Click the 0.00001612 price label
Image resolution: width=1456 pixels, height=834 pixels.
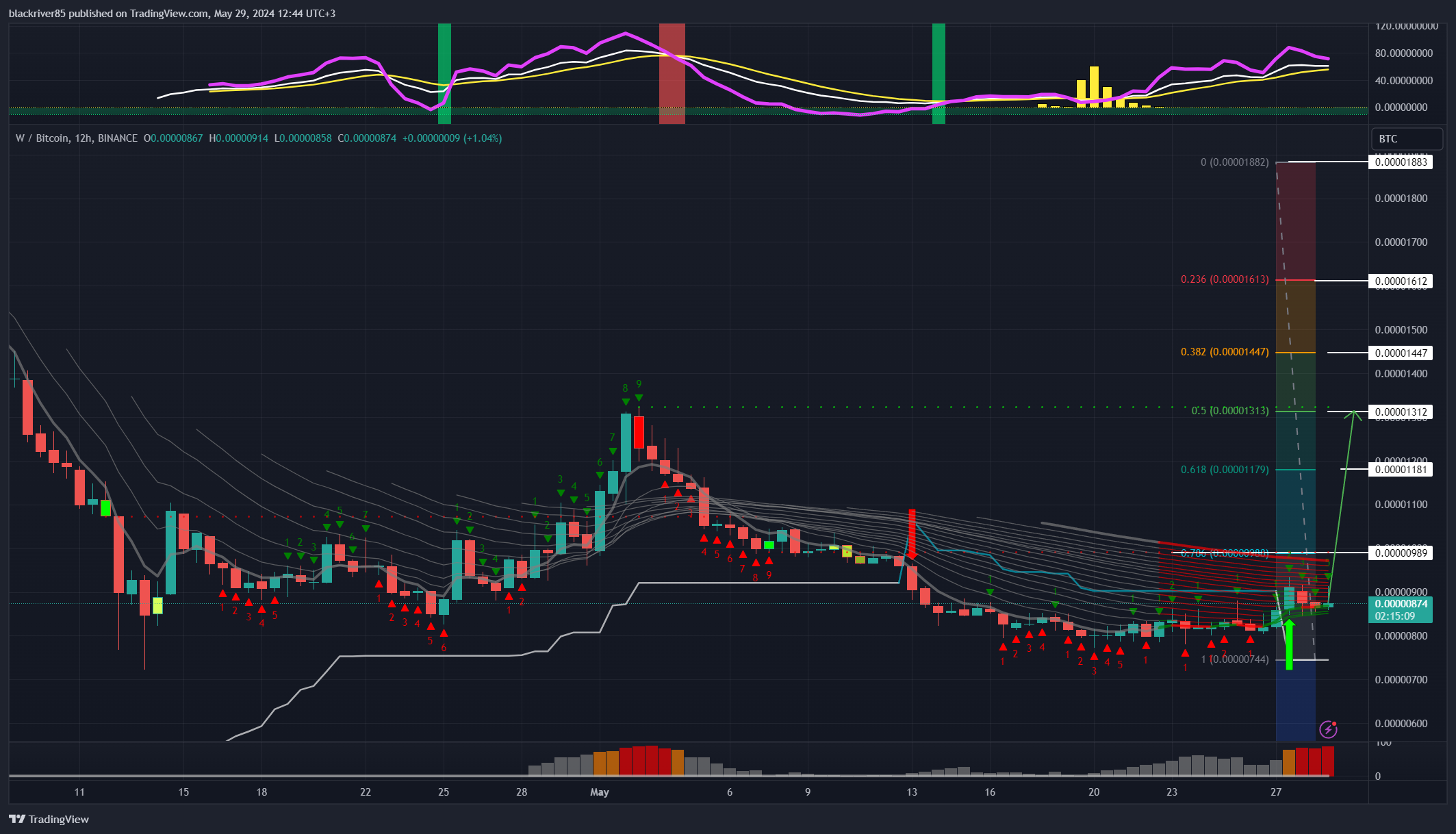click(x=1401, y=281)
